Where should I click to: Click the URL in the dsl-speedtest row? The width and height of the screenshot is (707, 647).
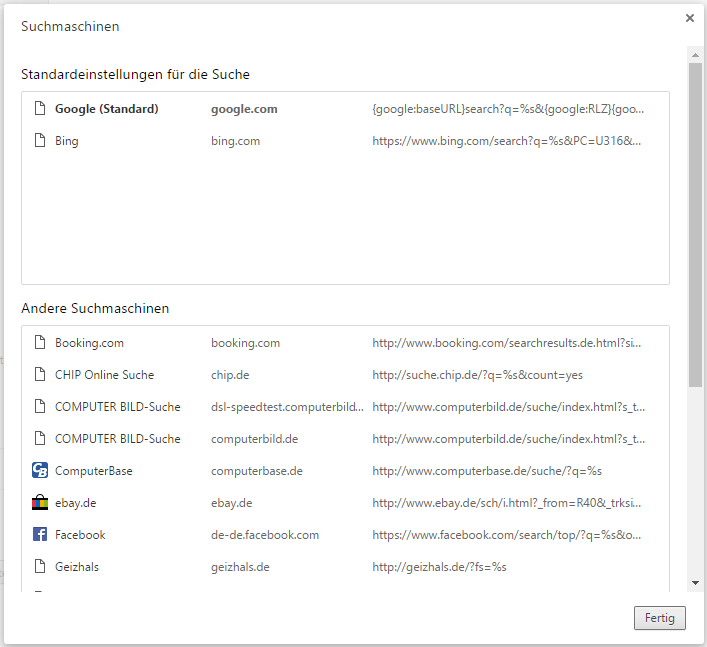(x=509, y=407)
